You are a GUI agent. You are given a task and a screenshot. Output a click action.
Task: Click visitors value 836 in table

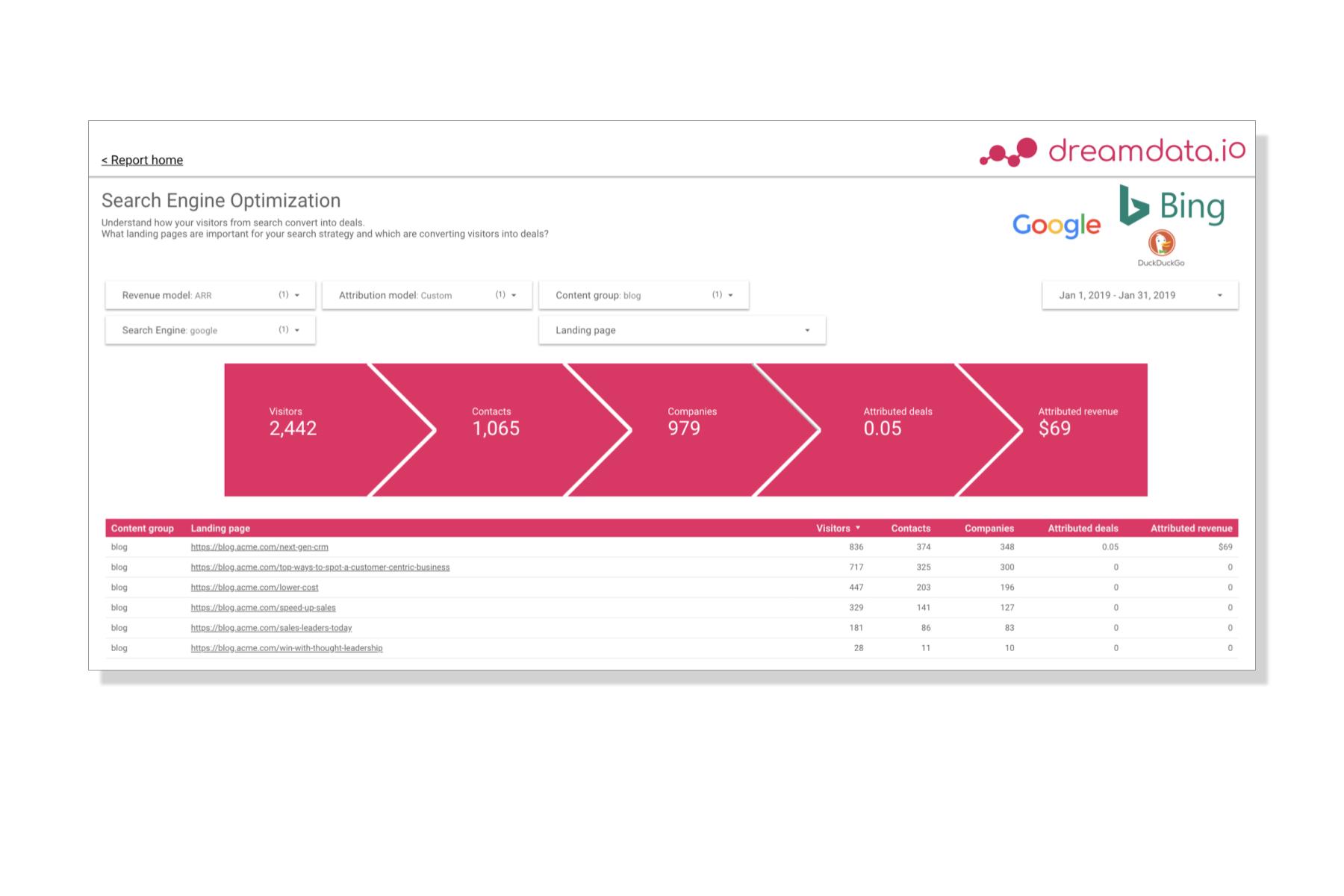point(856,547)
